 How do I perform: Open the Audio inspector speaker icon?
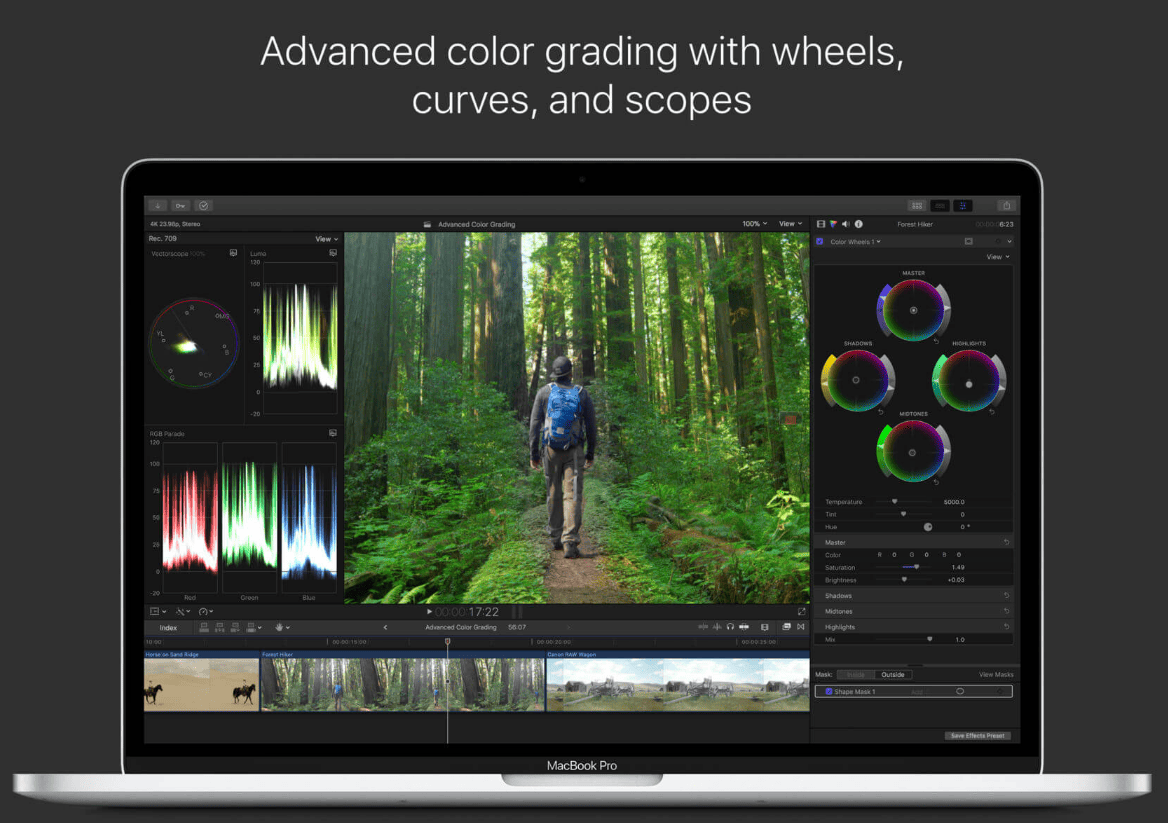pyautogui.click(x=845, y=224)
